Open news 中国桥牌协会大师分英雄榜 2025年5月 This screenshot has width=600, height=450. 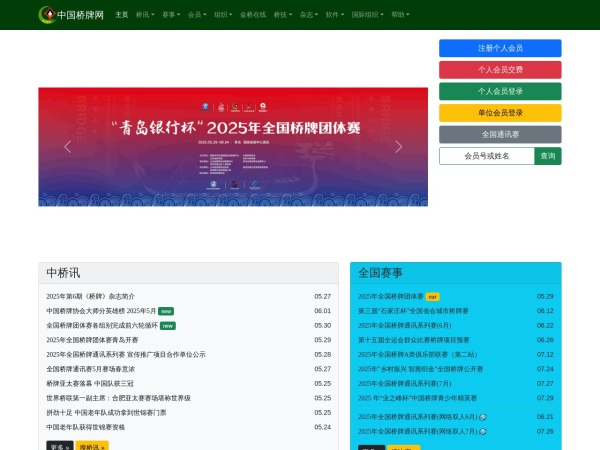point(101,311)
